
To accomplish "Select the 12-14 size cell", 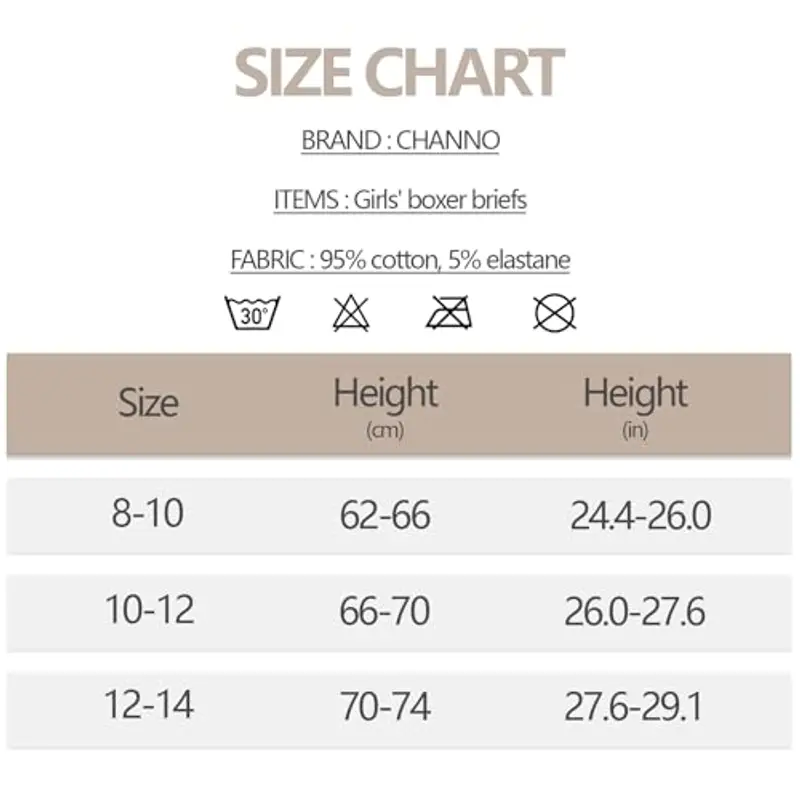I will click(150, 706).
